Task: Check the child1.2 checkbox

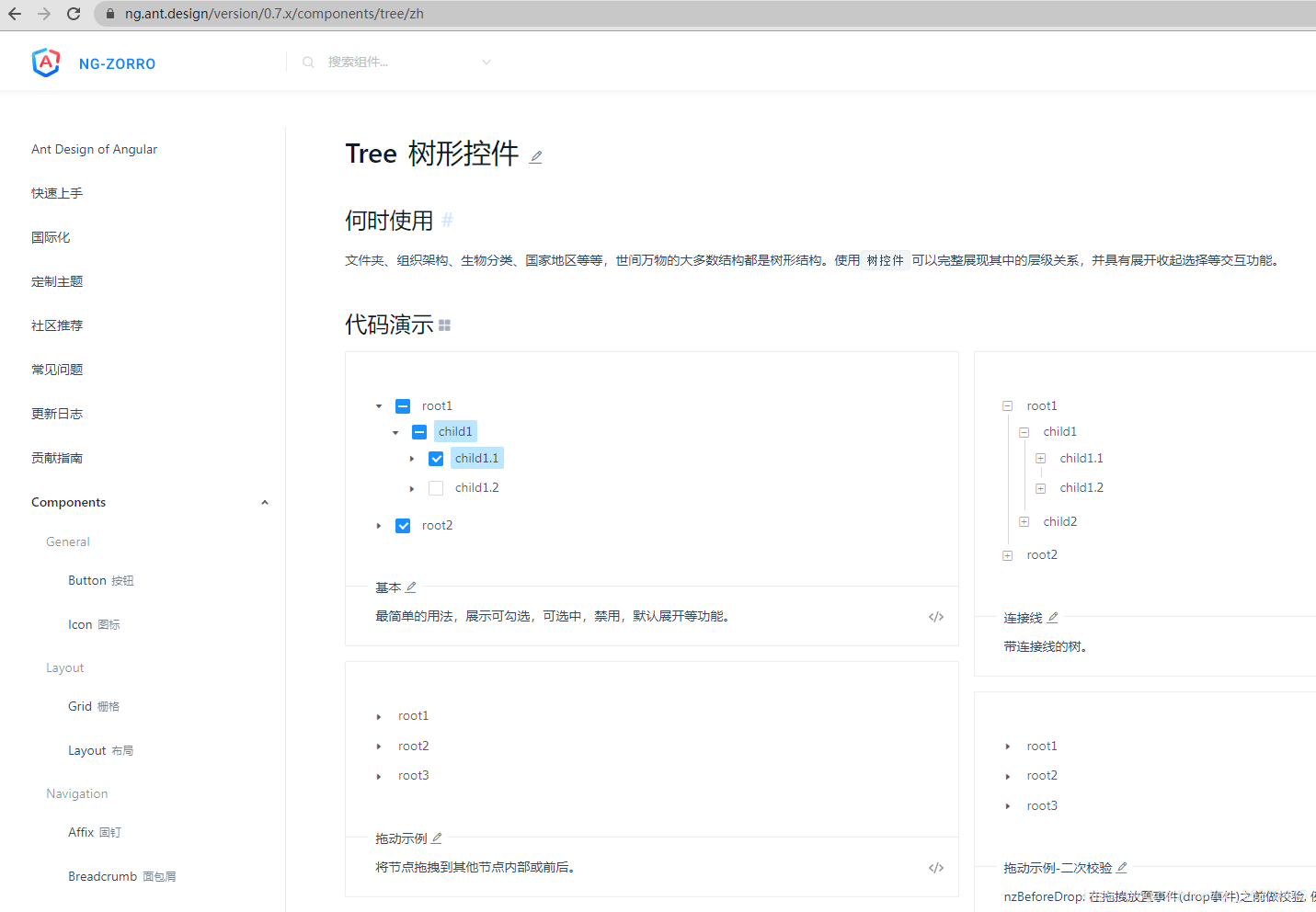Action: (x=435, y=487)
